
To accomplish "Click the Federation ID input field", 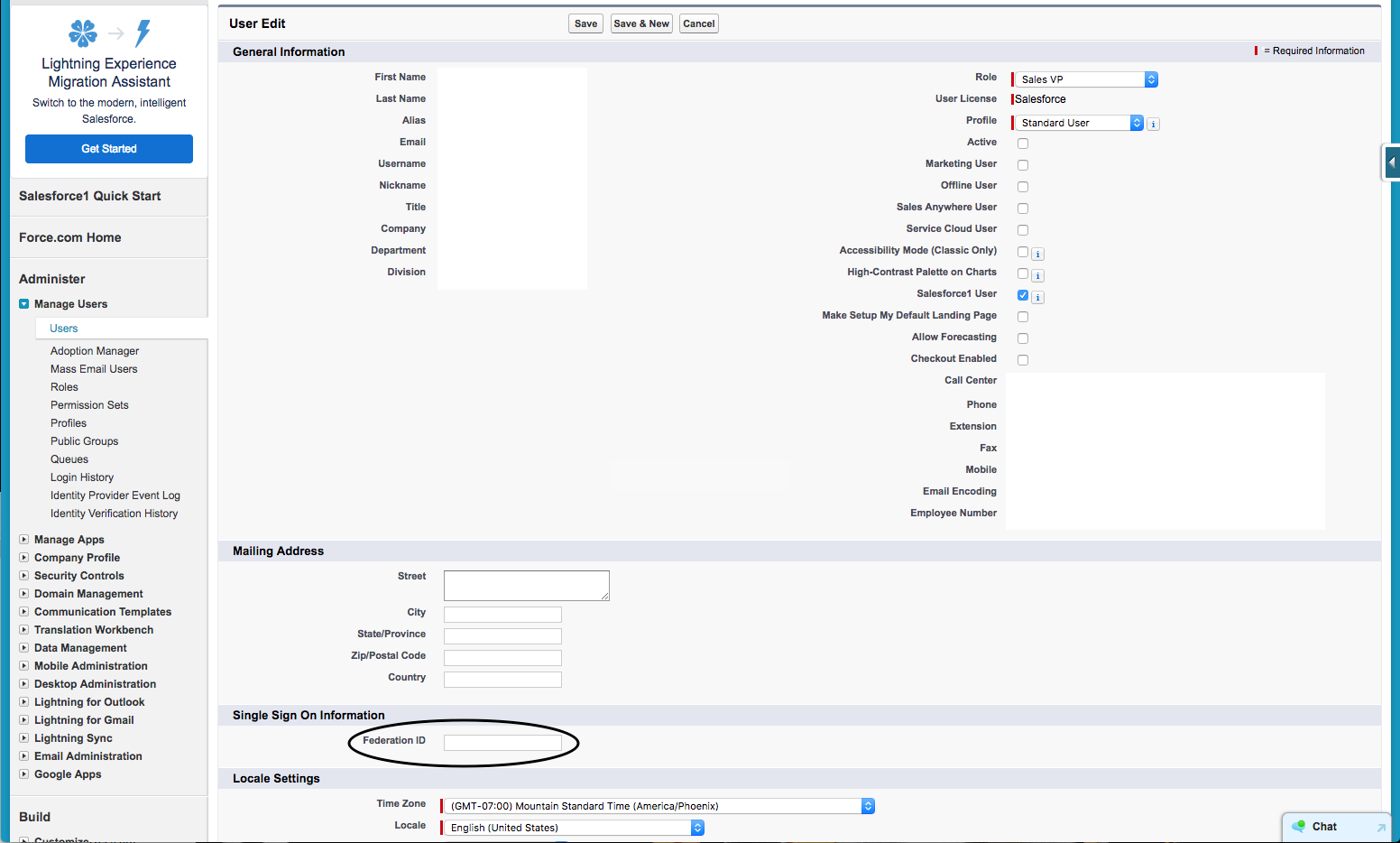I will 502,743.
